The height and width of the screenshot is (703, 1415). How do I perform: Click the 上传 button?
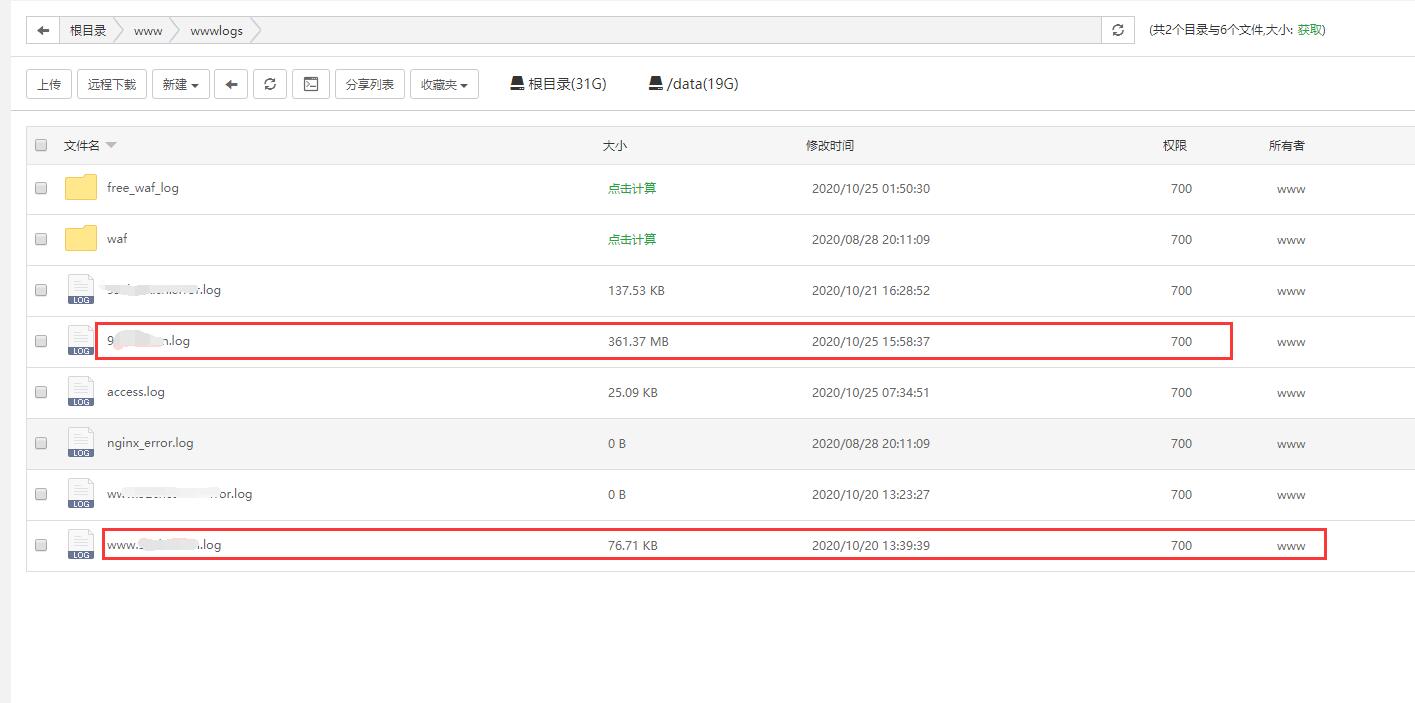49,84
